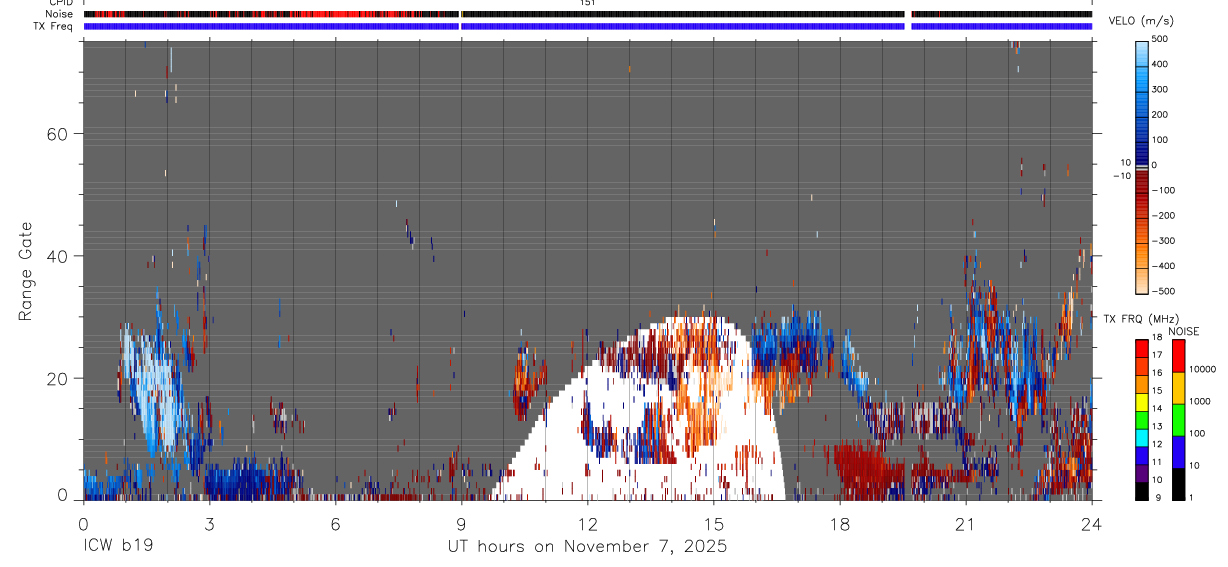
Task: Select the black 9–10 MHz TX FRQ swatch
Action: coord(1141,491)
